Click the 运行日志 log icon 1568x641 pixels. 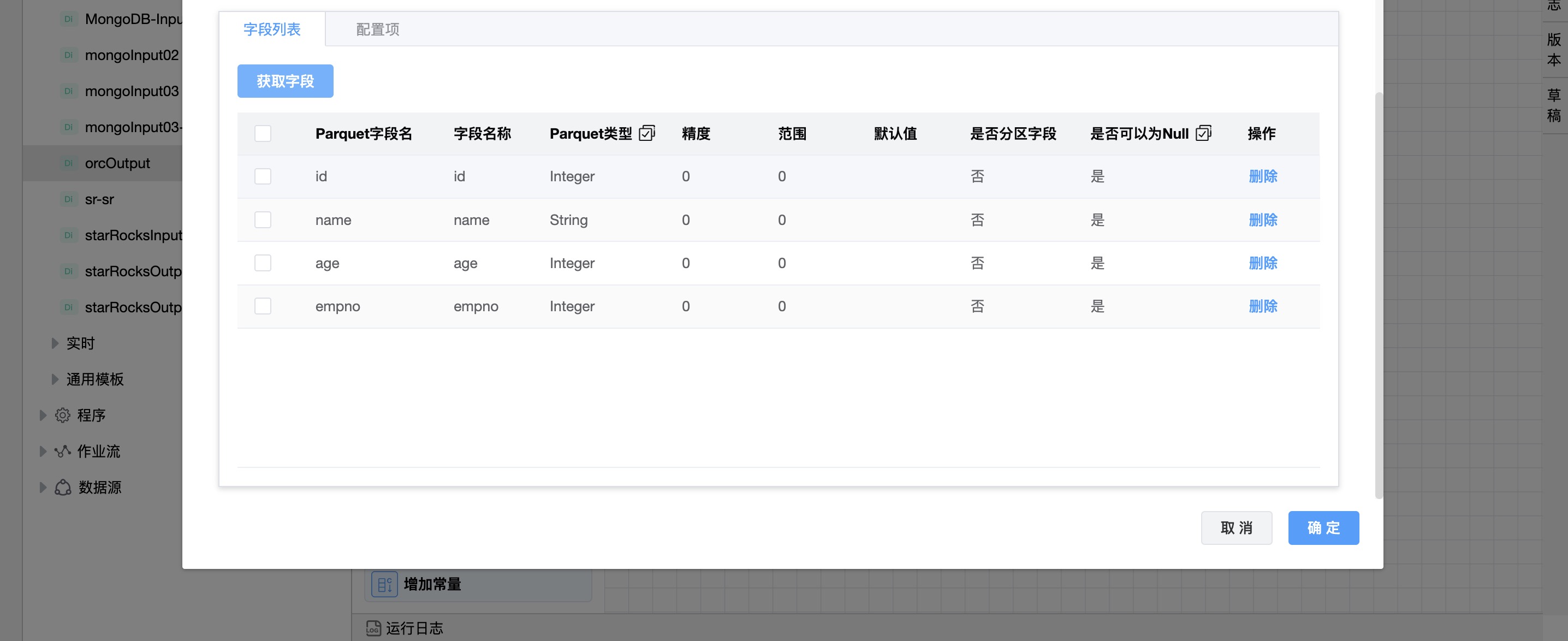(373, 627)
